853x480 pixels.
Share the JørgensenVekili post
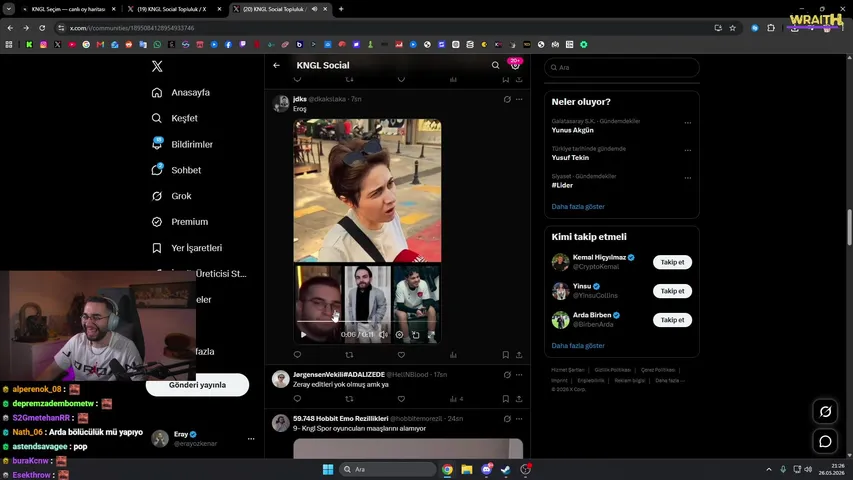(x=519, y=399)
